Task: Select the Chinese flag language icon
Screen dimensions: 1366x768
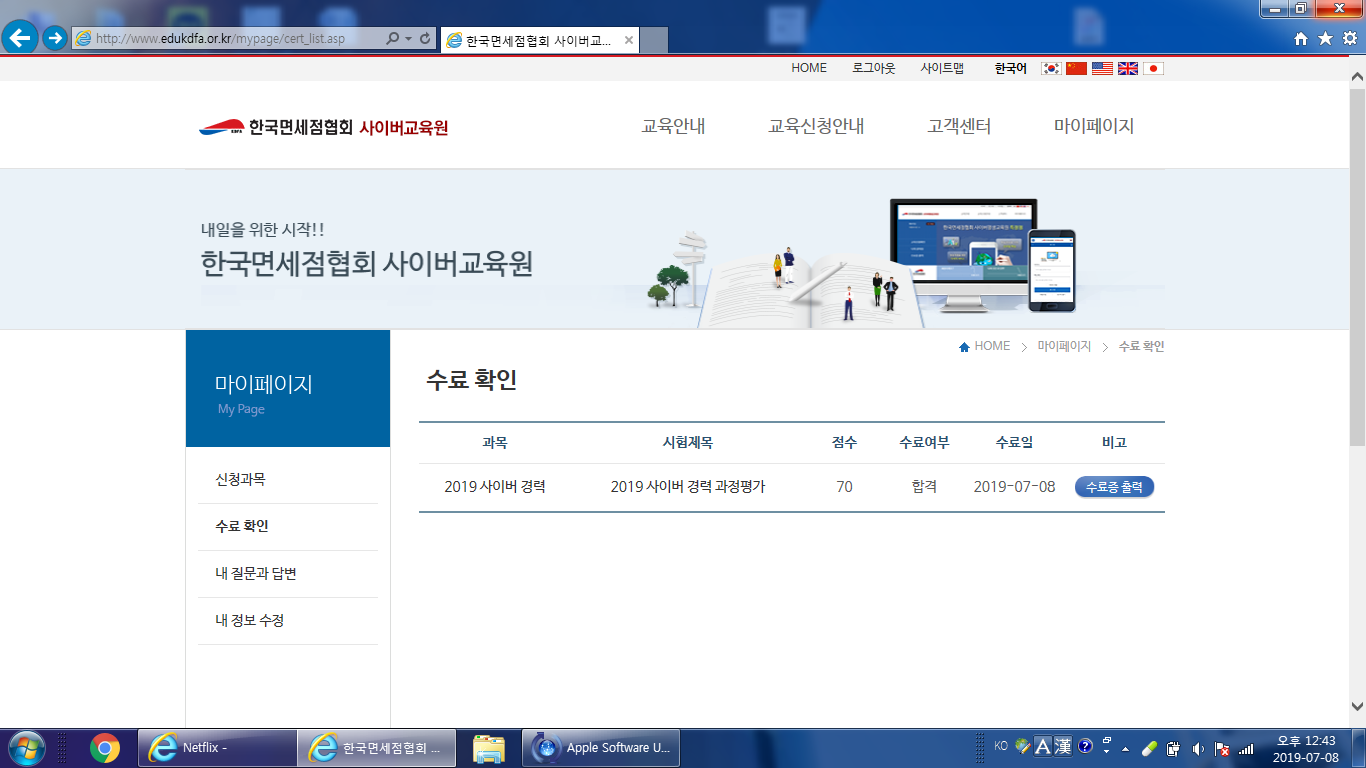Action: coord(1076,68)
